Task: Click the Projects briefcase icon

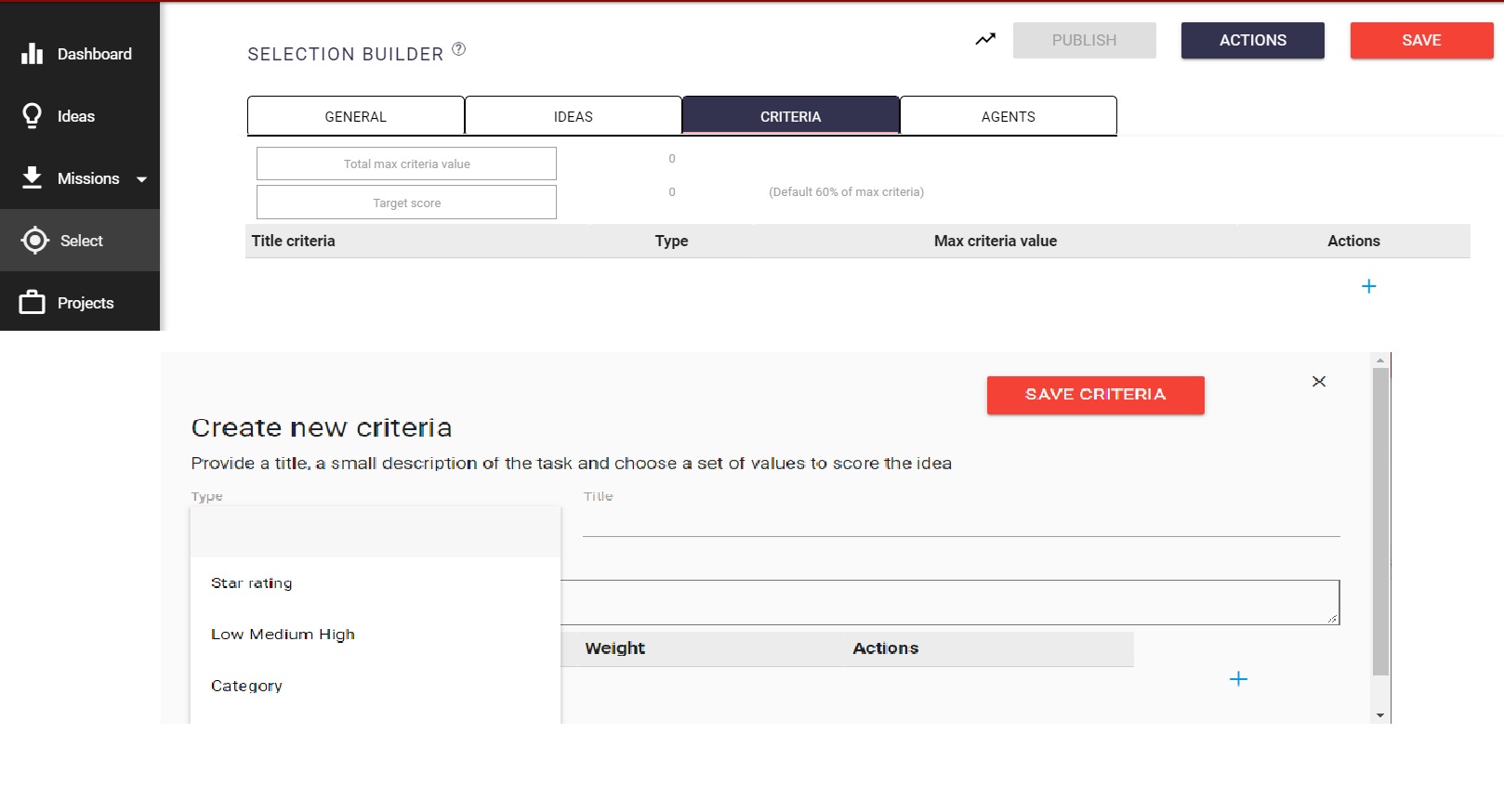Action: (32, 303)
